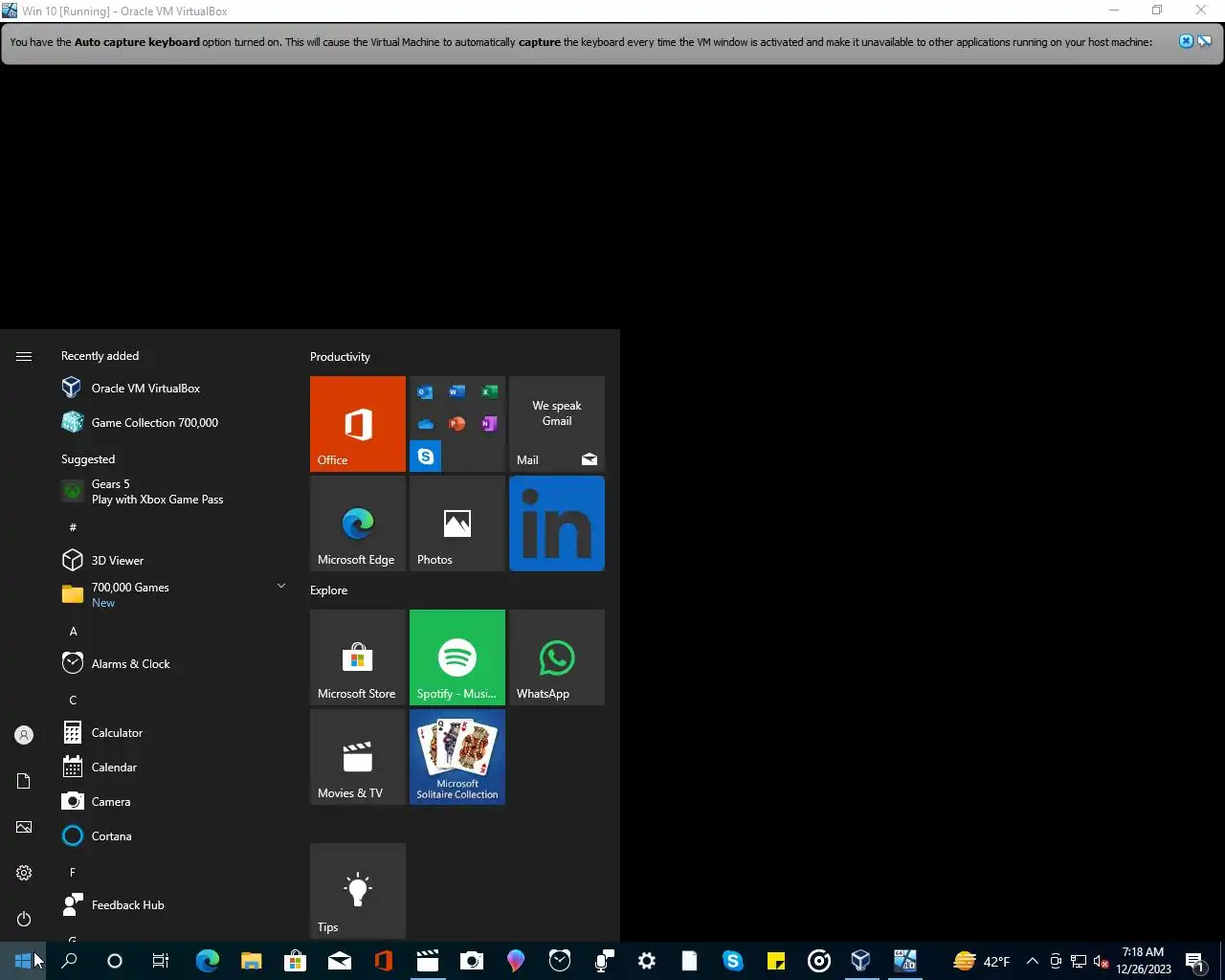Viewport: 1225px width, 980px height.
Task: Click the 'A' letter header in app list
Action: (73, 631)
